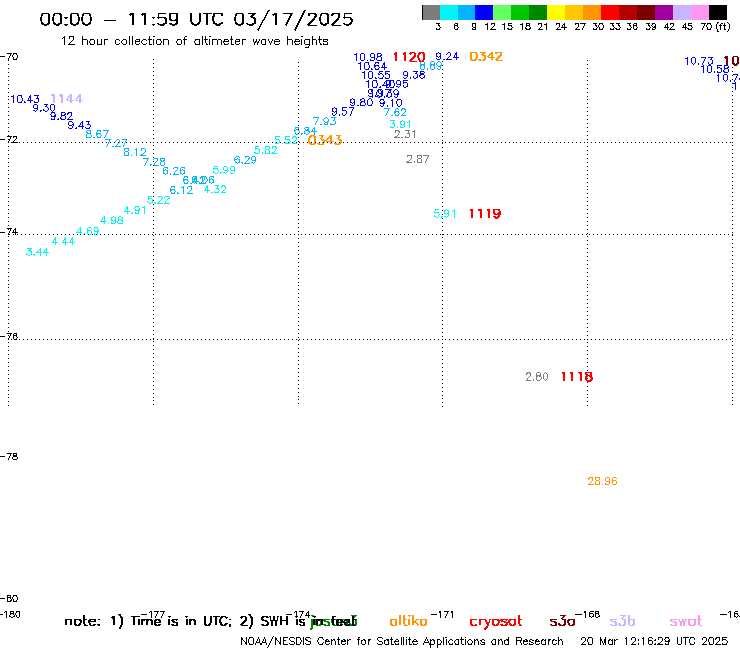The height and width of the screenshot is (650, 740).
Task: Click the wave height value '5.91'
Action: point(445,214)
